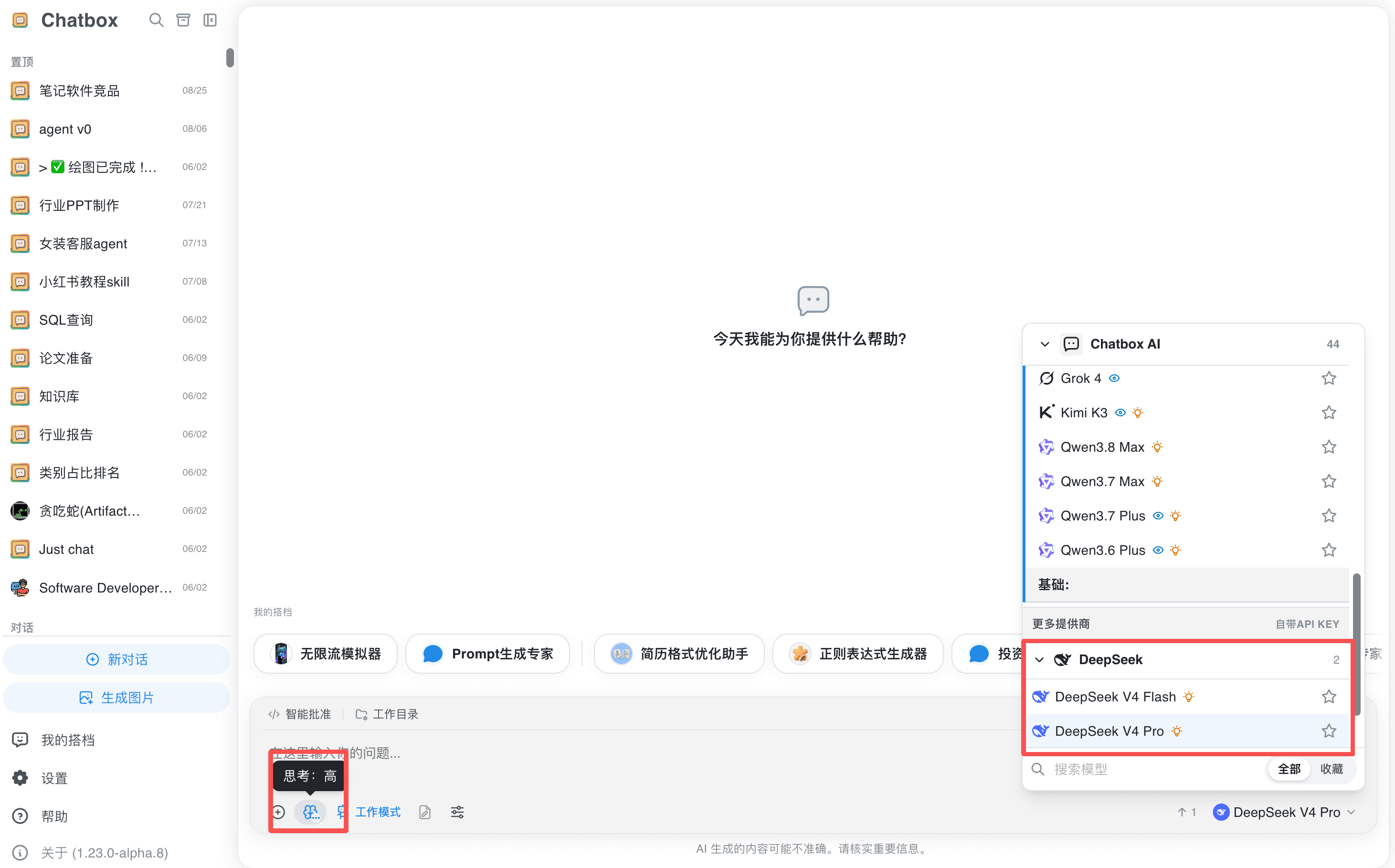
Task: Select the Grok 4 model
Action: pos(1187,378)
